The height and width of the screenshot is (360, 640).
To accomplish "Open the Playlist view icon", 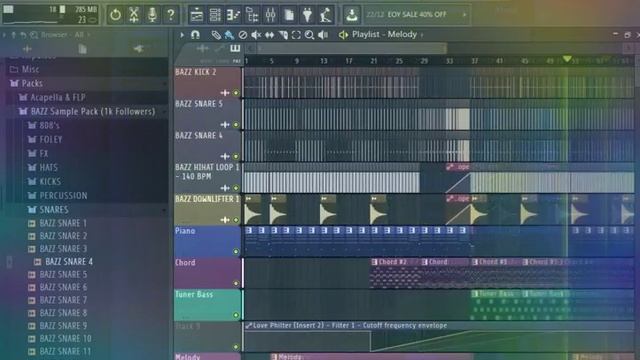I will pyautogui.click(x=197, y=15).
